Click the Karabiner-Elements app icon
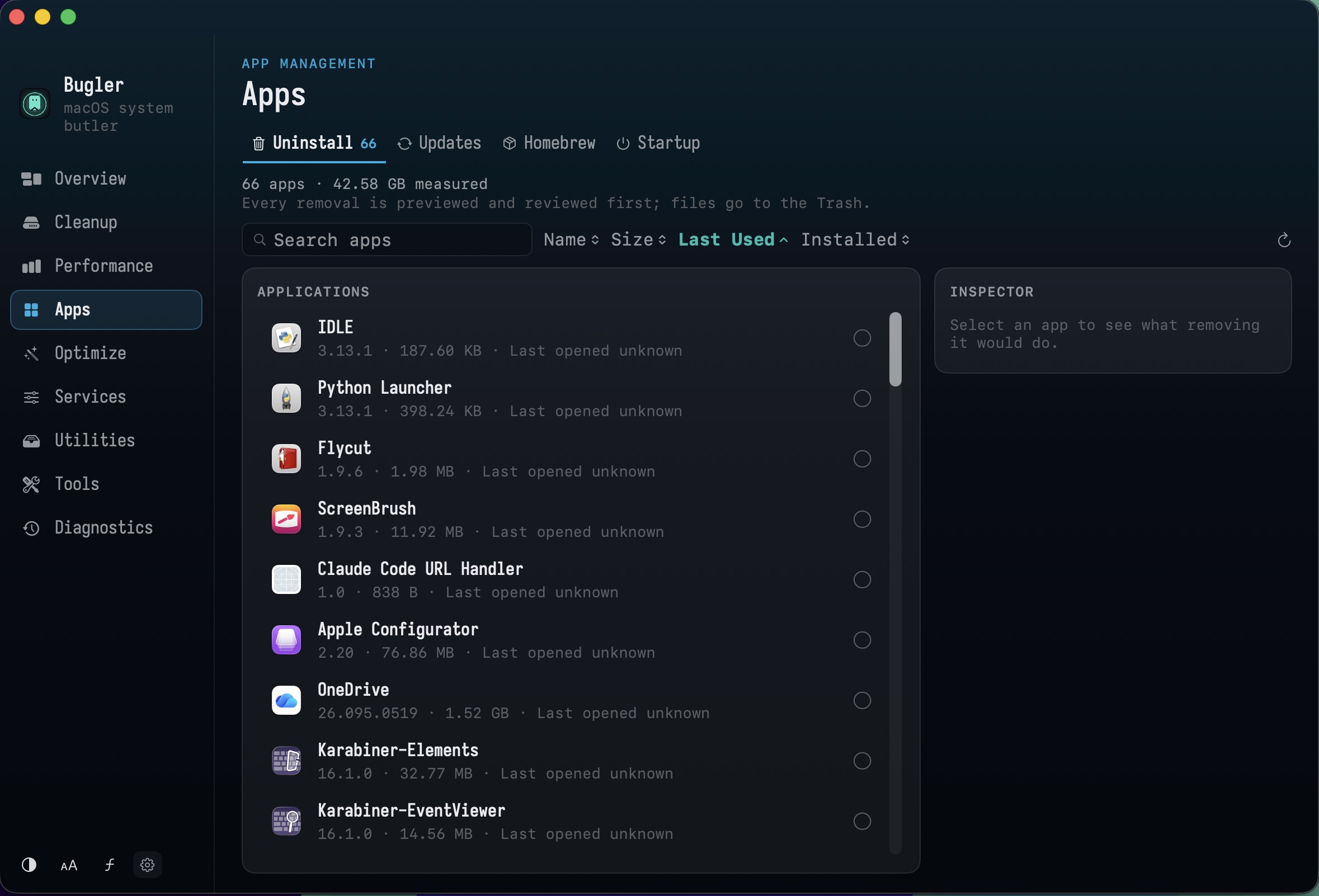This screenshot has height=896, width=1319. point(286,761)
